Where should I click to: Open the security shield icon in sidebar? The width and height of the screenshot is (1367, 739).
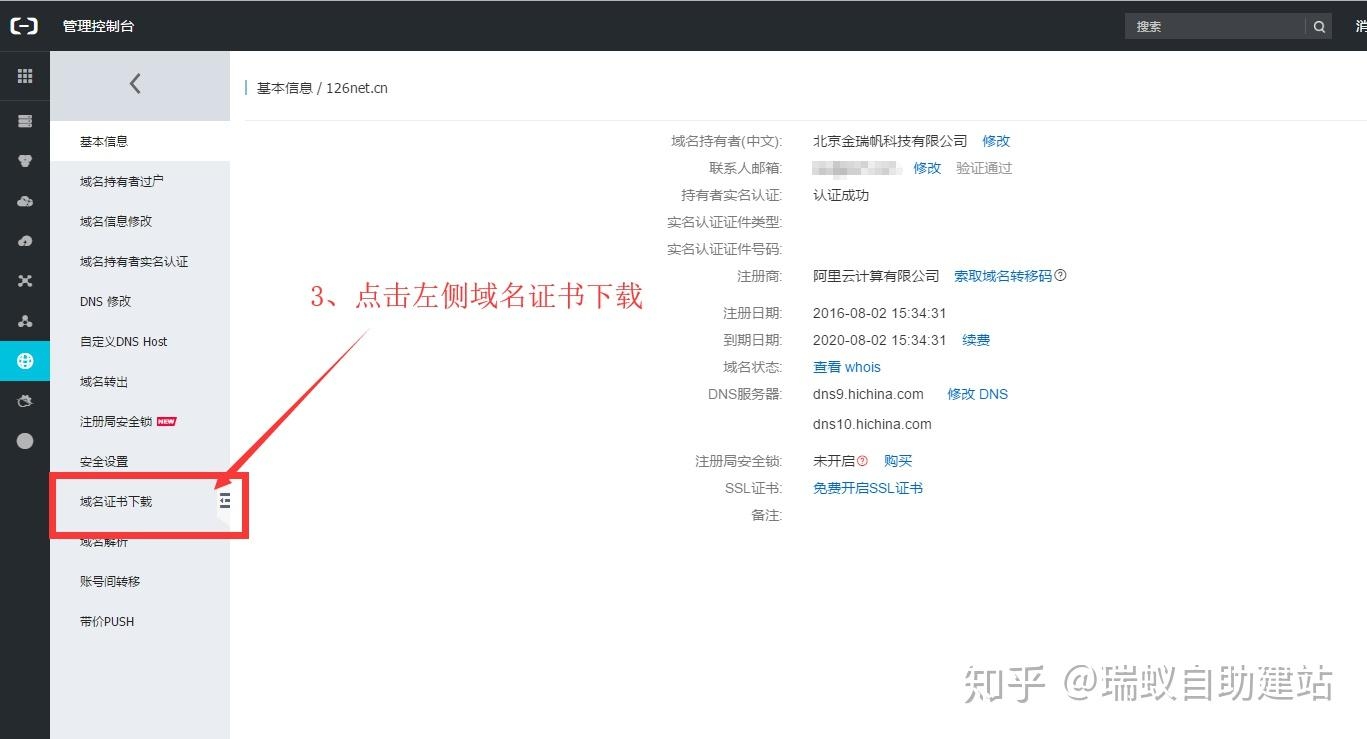click(x=25, y=160)
